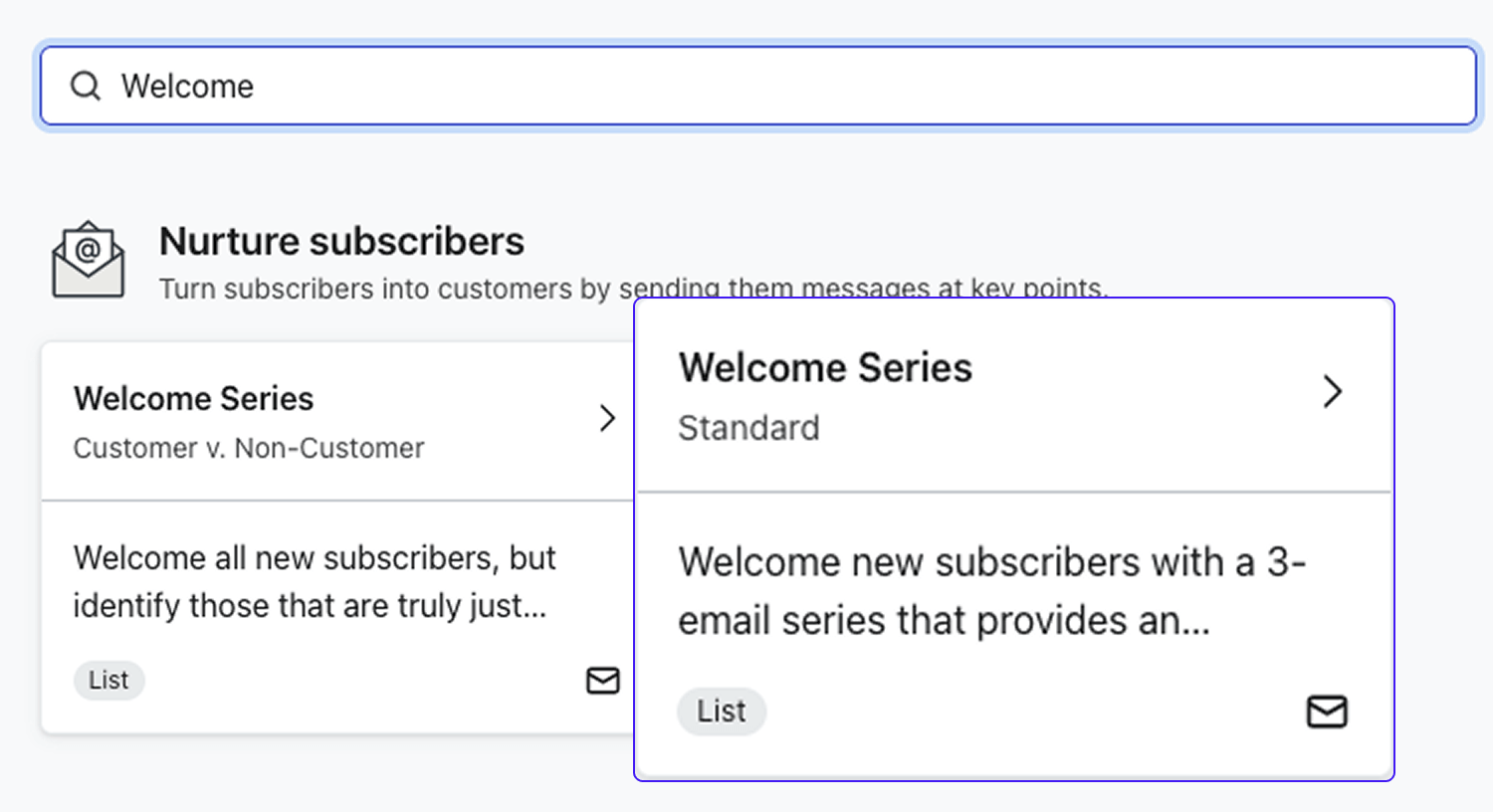Open Welcome Series title above Standard
Image resolution: width=1493 pixels, height=812 pixels.
[825, 368]
